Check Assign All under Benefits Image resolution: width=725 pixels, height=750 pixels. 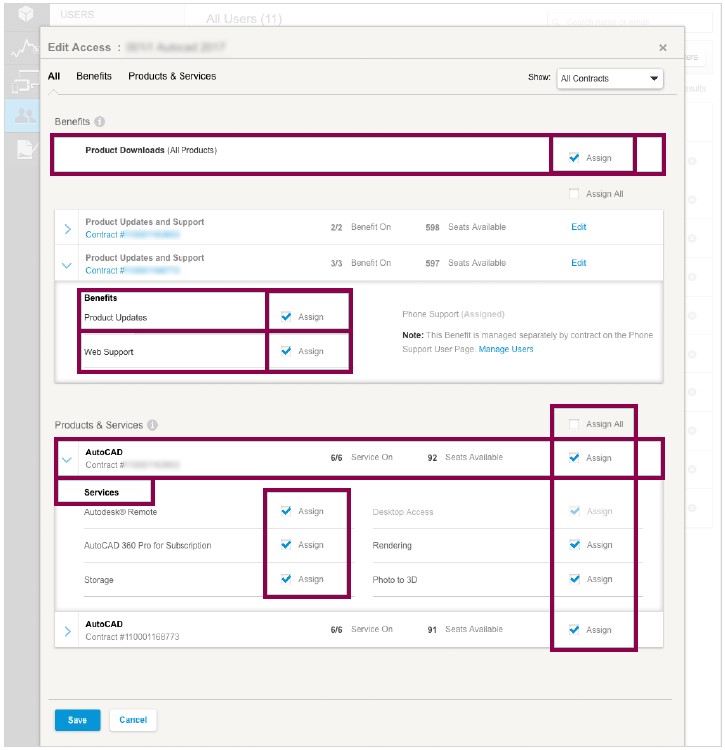(574, 194)
